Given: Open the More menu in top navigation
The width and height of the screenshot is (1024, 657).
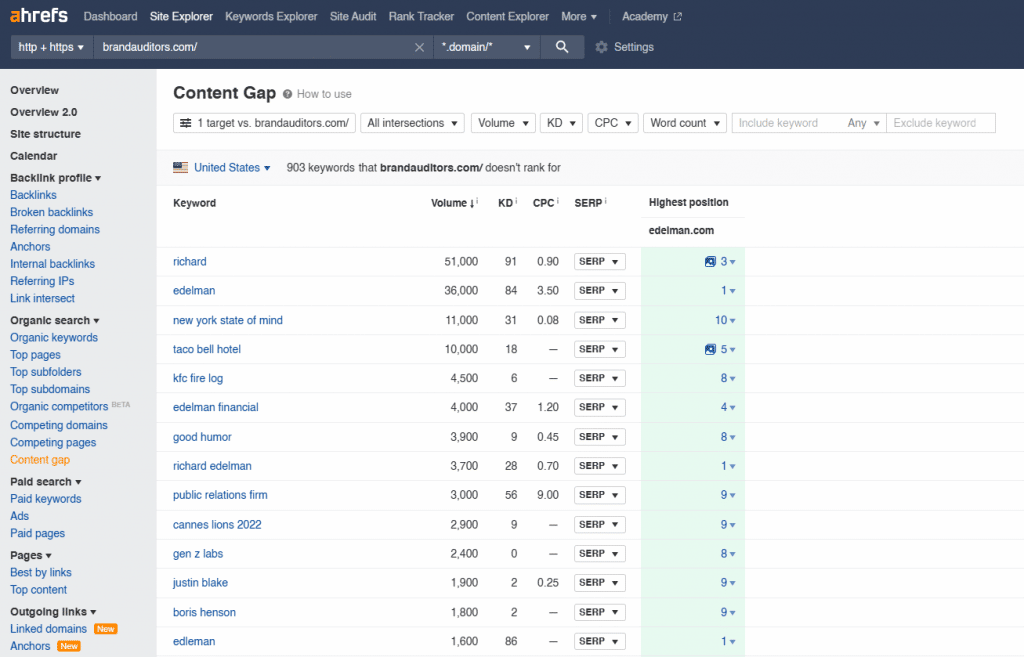Looking at the screenshot, I should click(x=579, y=17).
